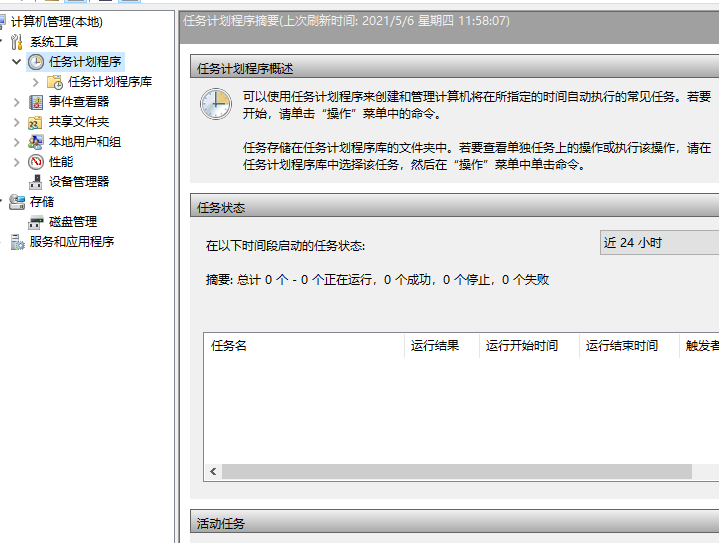Click the 性能 gauge icon
719x543 pixels.
36,162
